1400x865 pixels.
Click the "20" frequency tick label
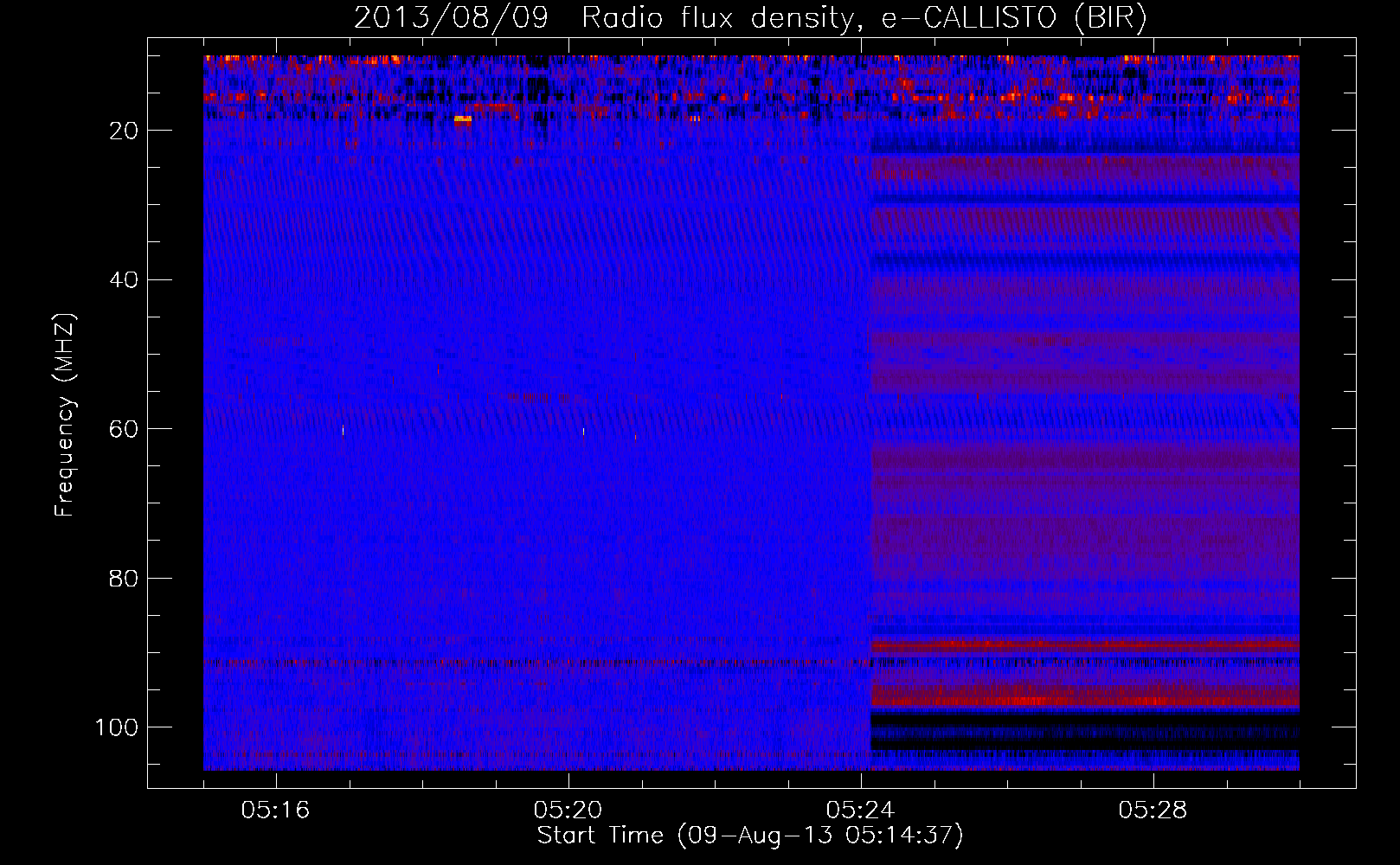(x=124, y=131)
